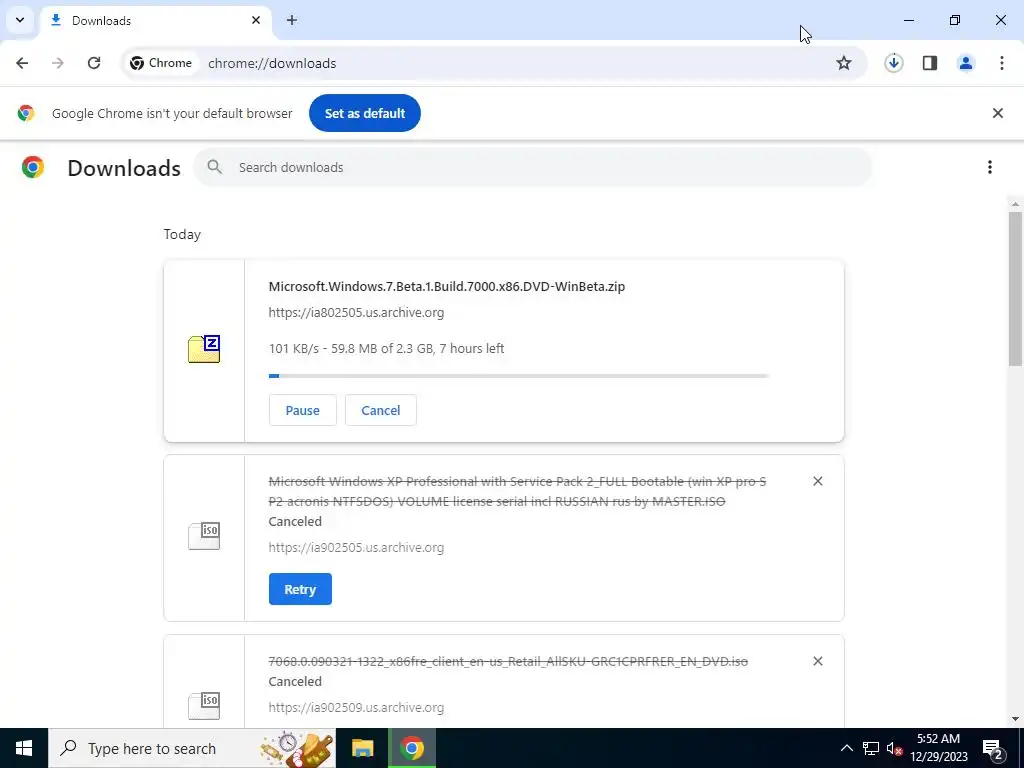Bookmark this page with star icon
This screenshot has width=1024, height=768.
(844, 63)
